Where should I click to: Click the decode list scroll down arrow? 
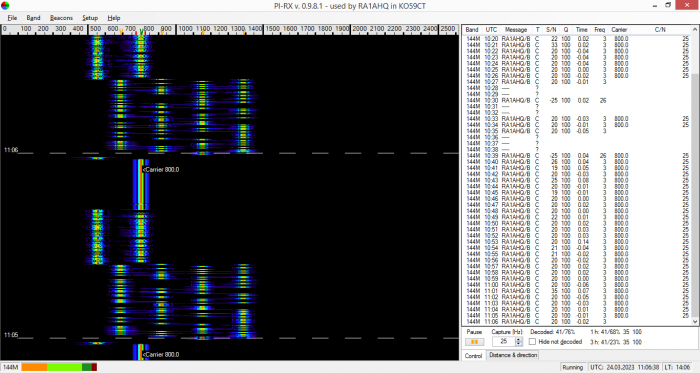pyautogui.click(x=695, y=321)
